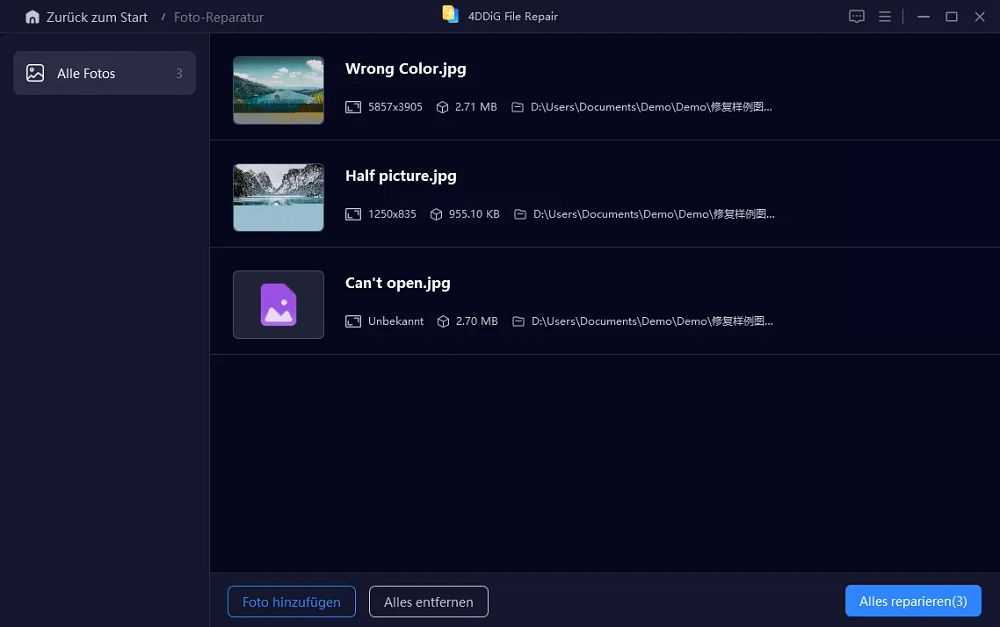This screenshot has width=1000, height=627.
Task: Open the Half picture.jpg thumbnail
Action: tap(278, 197)
